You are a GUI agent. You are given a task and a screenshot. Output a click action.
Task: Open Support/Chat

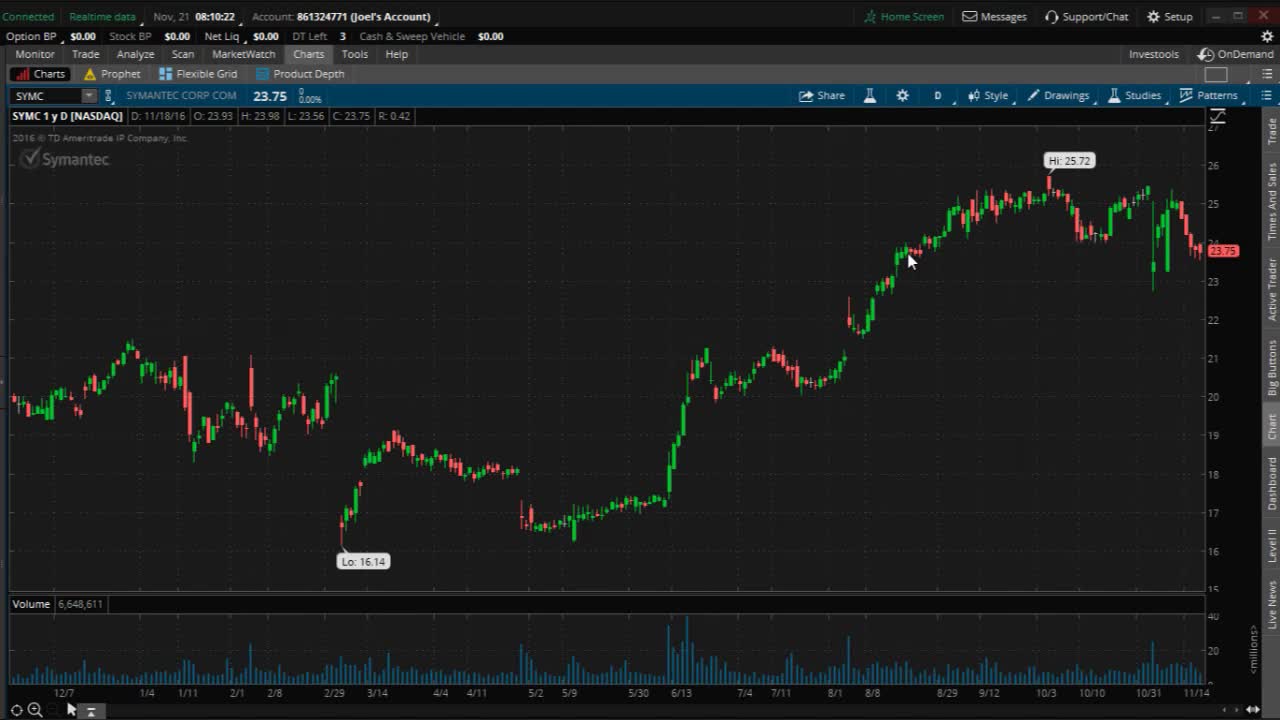tap(1086, 17)
